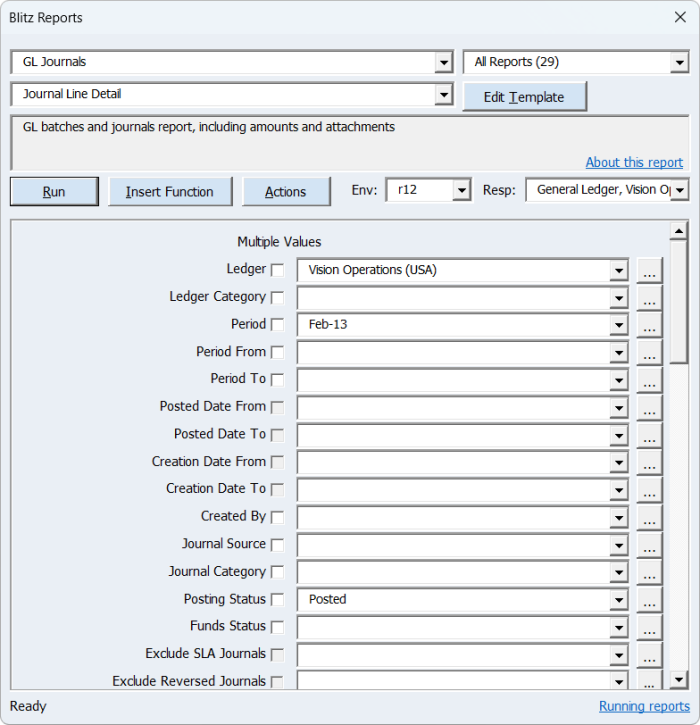Expand the Journal Line Detail template dropdown

tap(443, 95)
